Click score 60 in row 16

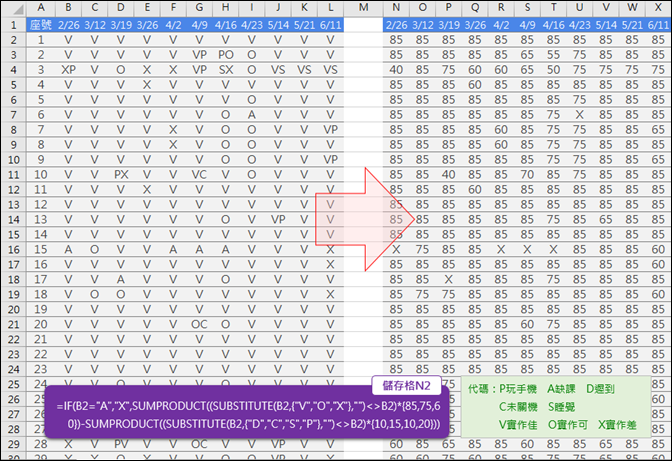pos(658,249)
